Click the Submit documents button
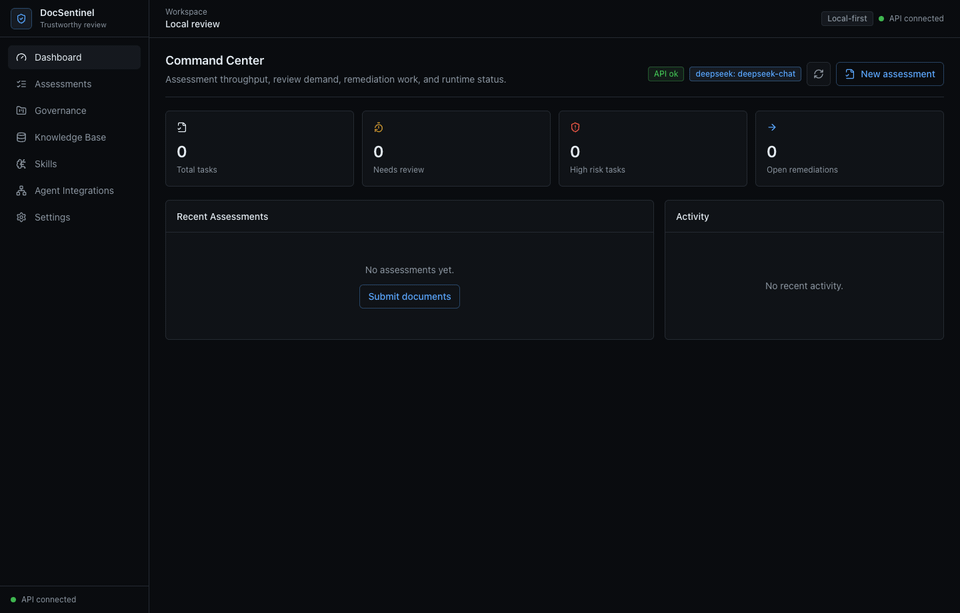The height and width of the screenshot is (613, 960). (x=410, y=296)
